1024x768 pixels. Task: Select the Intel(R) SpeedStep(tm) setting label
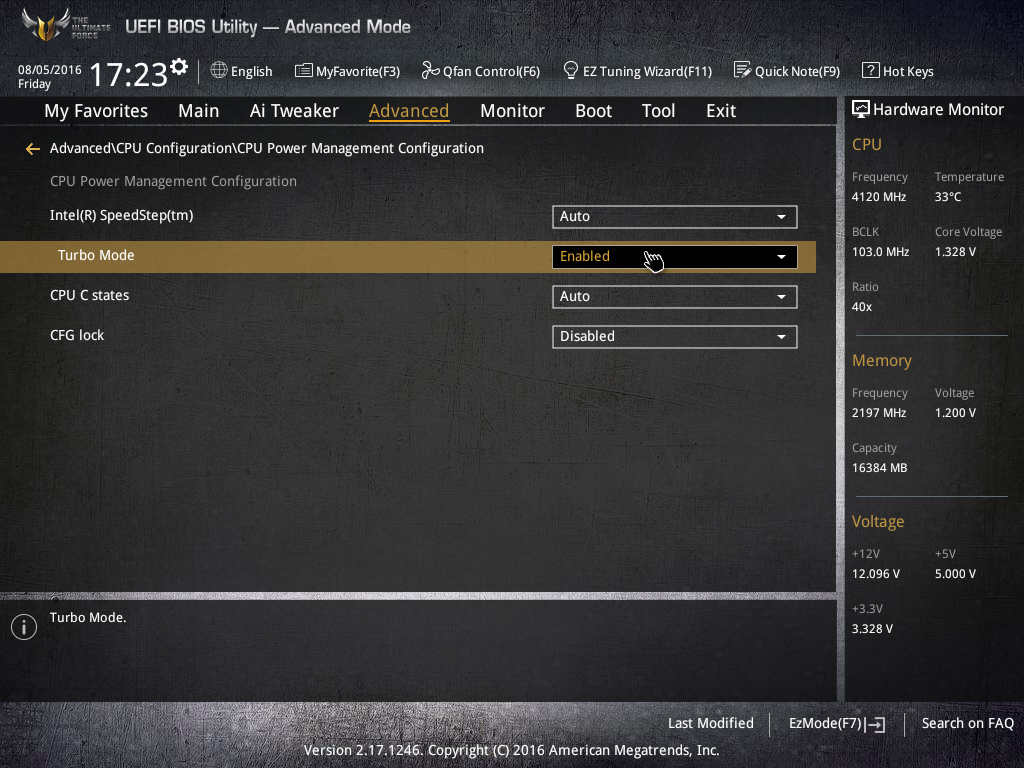(121, 216)
